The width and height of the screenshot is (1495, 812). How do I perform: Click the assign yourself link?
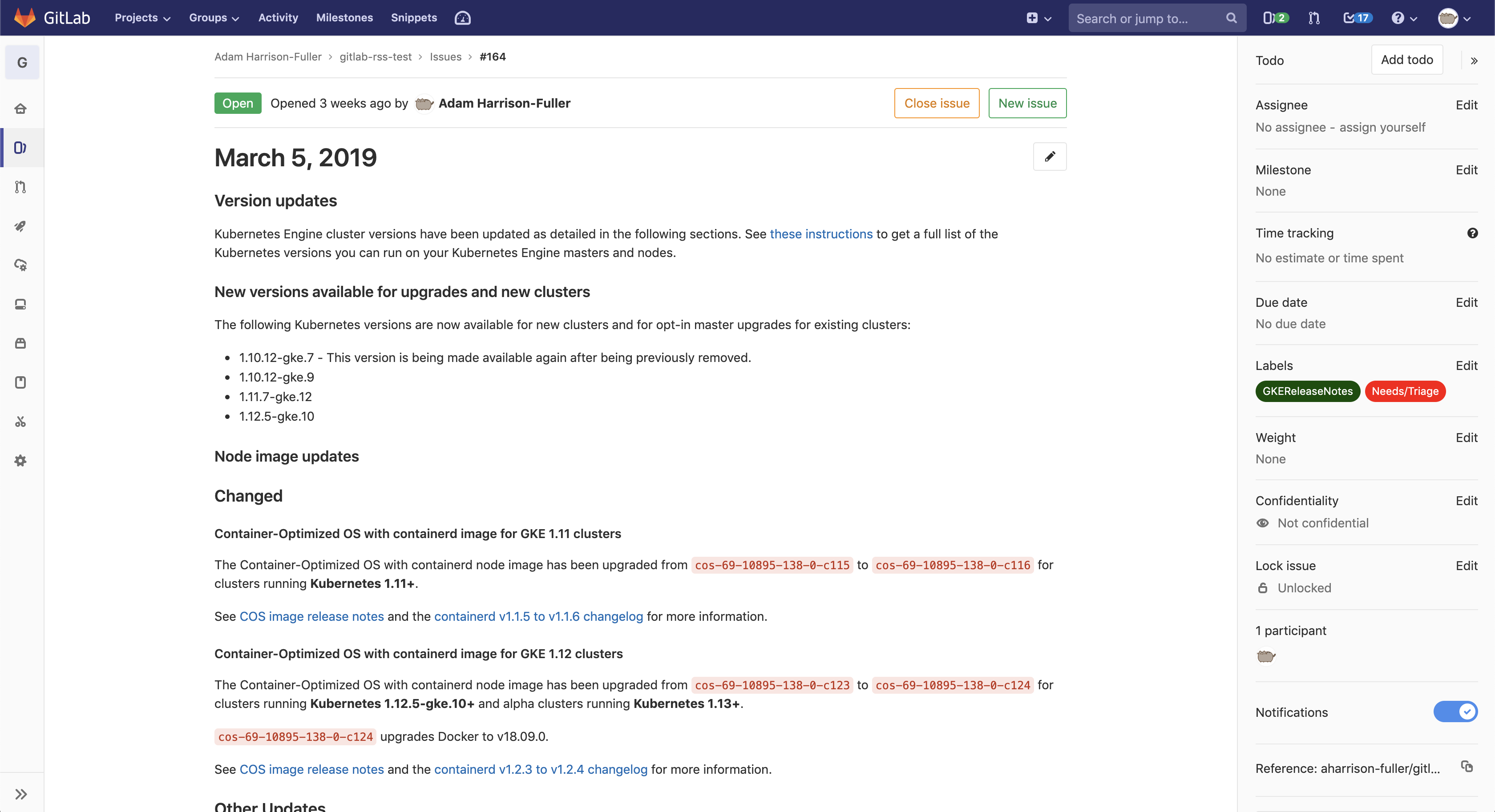pyautogui.click(x=1382, y=127)
